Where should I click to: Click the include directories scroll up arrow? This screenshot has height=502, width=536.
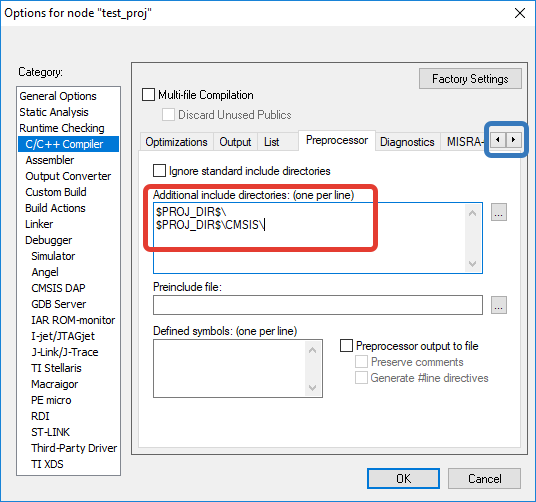(472, 213)
